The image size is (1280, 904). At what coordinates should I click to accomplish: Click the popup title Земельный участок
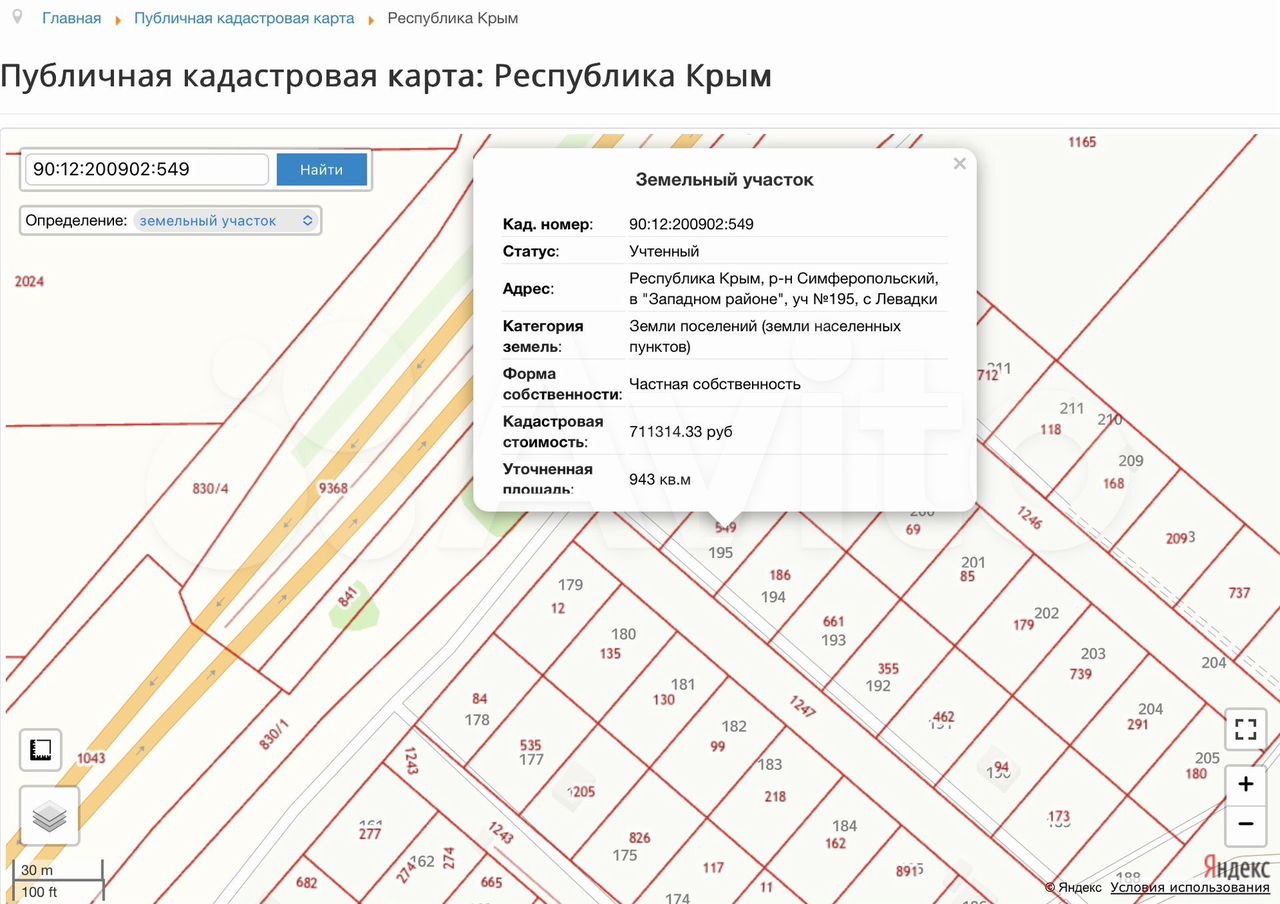[x=725, y=180]
